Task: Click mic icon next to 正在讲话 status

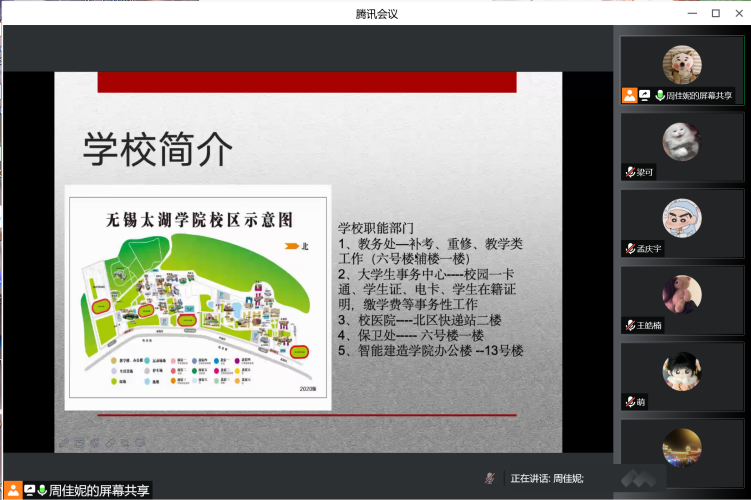Action: 490,479
